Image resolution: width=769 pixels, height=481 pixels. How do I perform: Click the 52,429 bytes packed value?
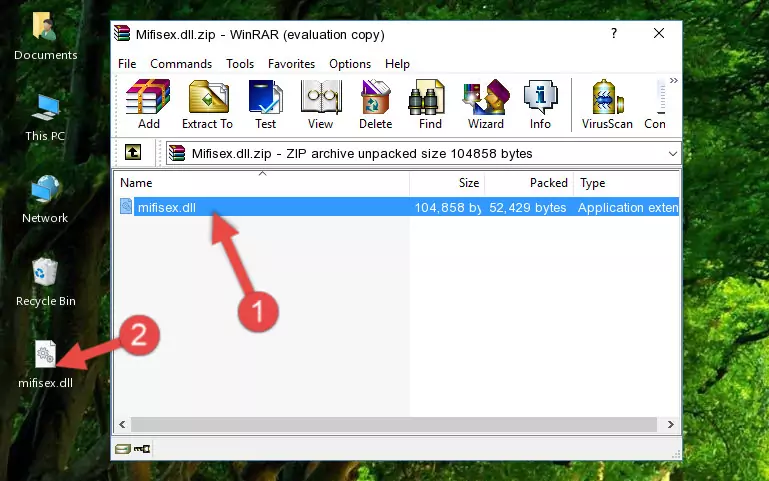pos(528,207)
